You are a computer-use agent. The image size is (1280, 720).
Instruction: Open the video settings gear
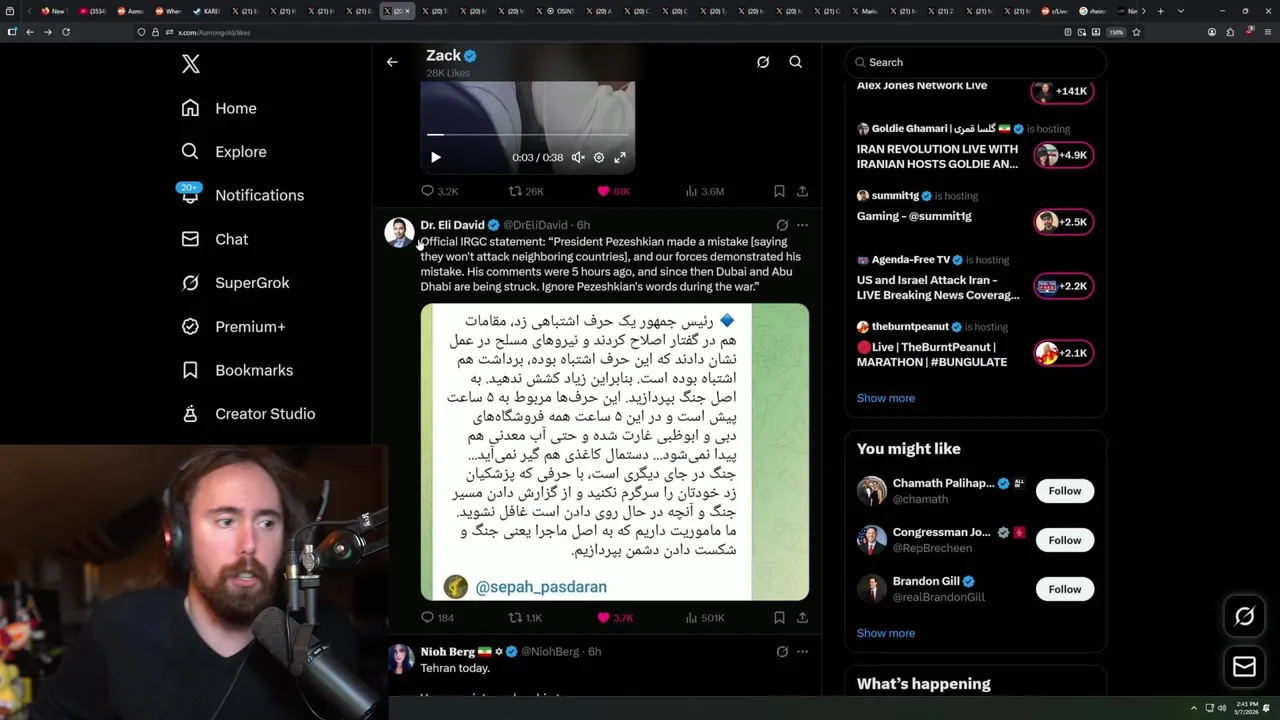(x=599, y=157)
